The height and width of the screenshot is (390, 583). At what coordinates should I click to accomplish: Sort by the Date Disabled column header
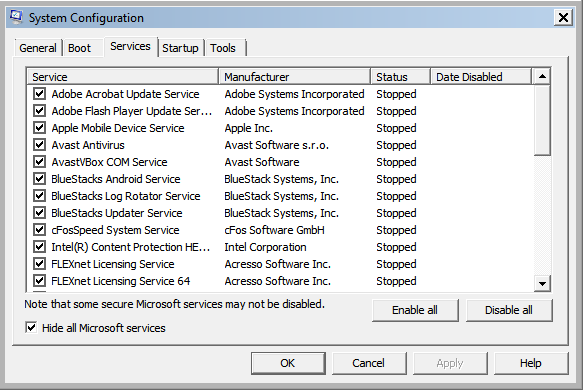[x=481, y=77]
